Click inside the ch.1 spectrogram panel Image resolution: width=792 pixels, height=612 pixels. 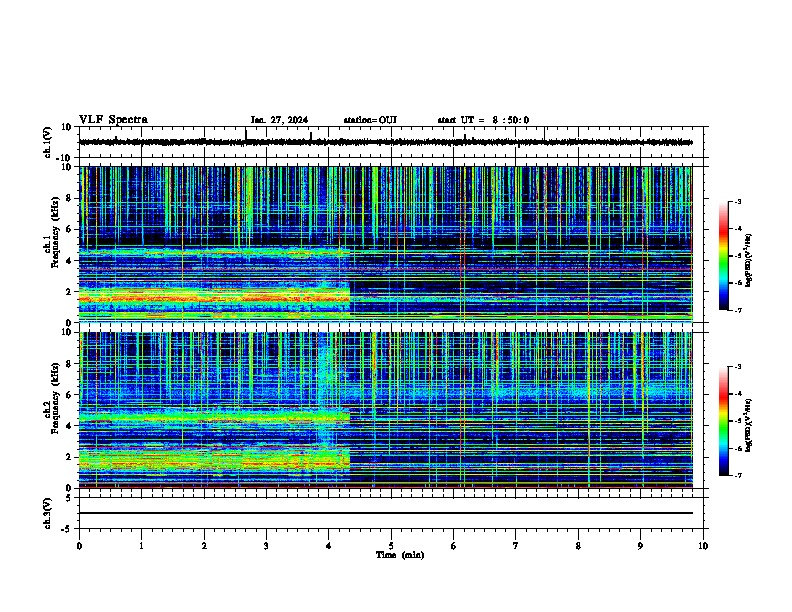[385, 244]
